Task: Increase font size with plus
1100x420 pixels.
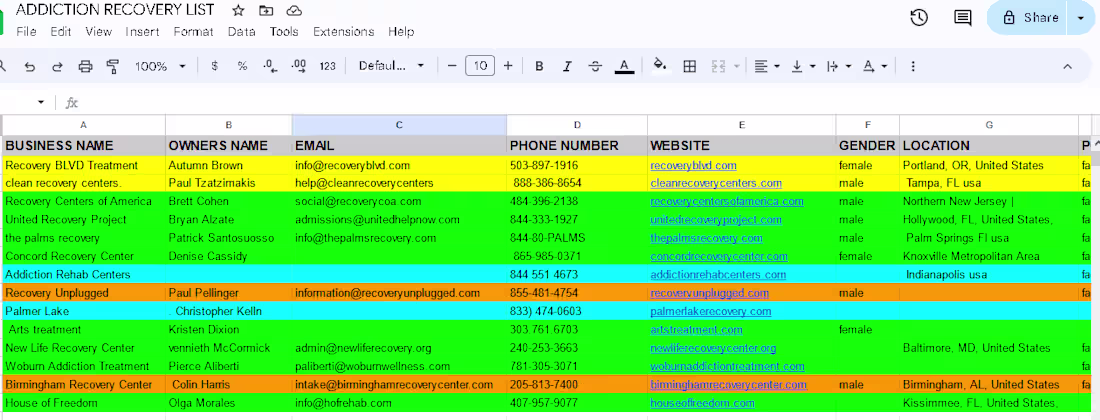Action: click(508, 66)
